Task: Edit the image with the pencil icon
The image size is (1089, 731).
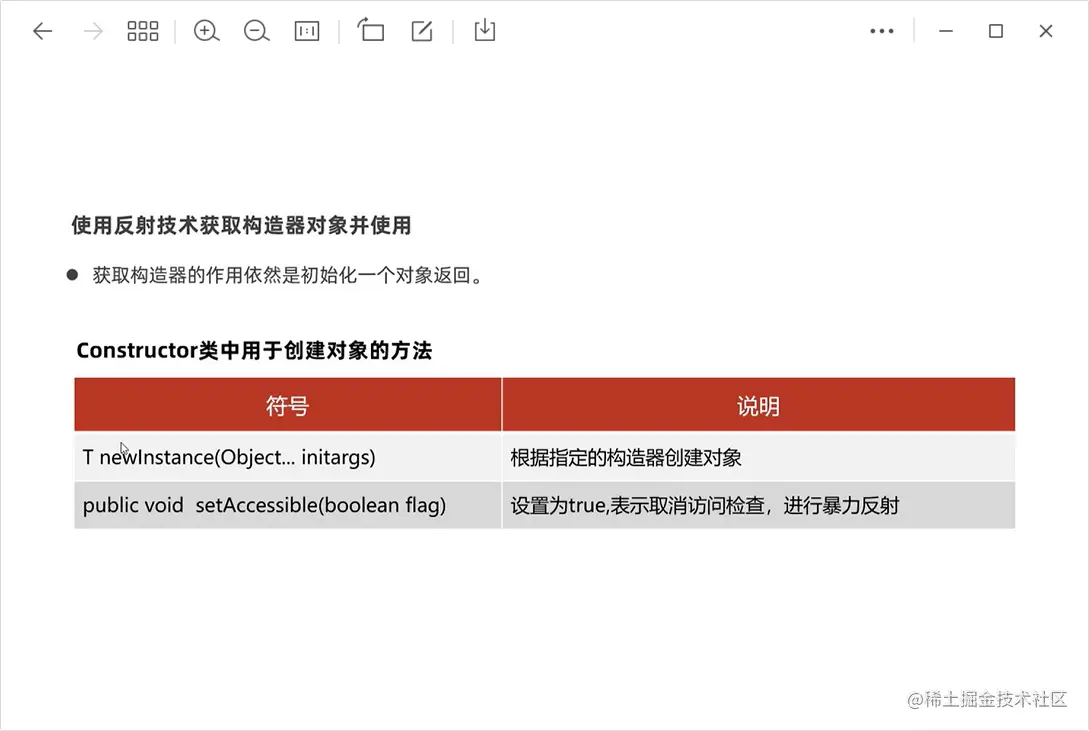Action: coord(422,31)
